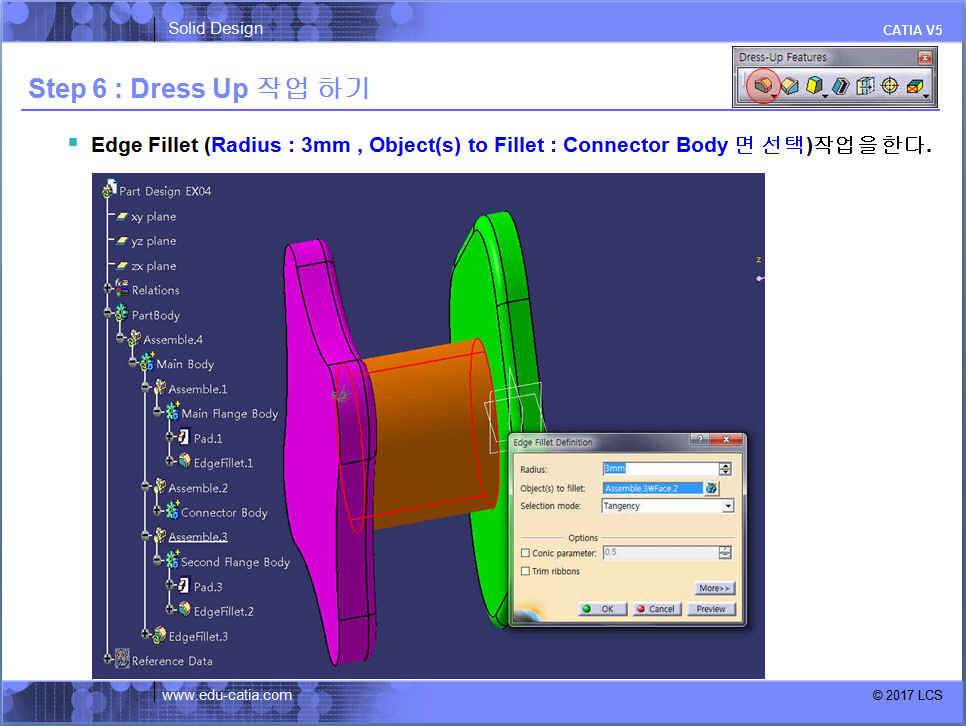Select EdgeFillet.3 in the specification tree
This screenshot has width=966, height=726.
click(x=198, y=636)
